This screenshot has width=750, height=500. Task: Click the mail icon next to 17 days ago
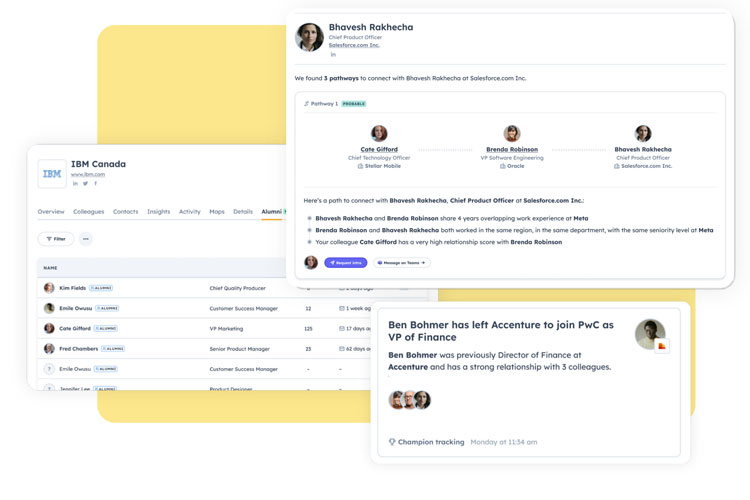tap(342, 329)
